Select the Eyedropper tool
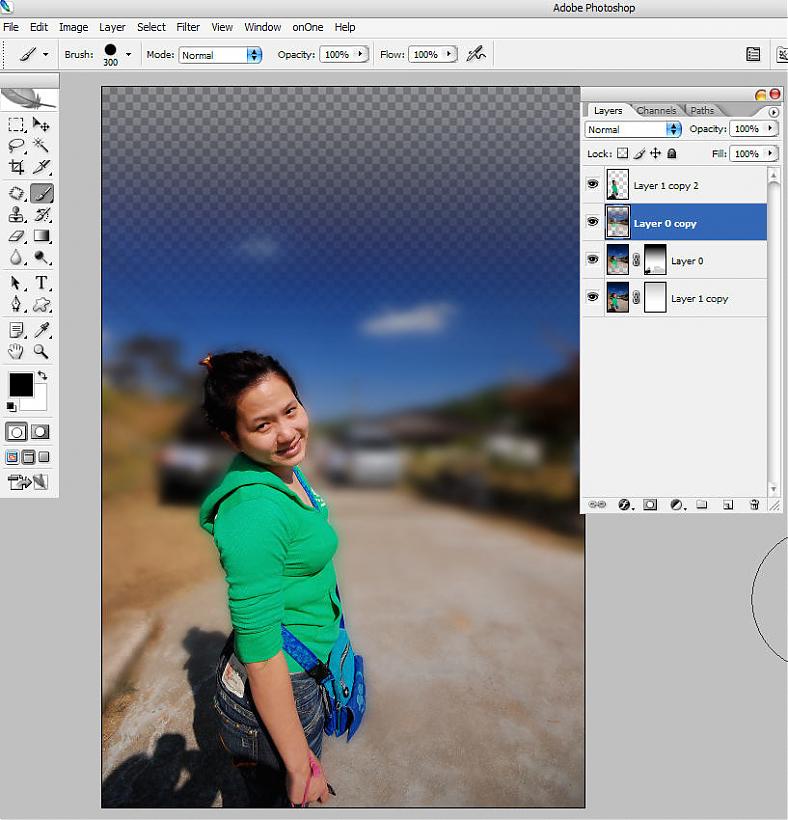Viewport: 788px width, 820px height. pyautogui.click(x=41, y=330)
